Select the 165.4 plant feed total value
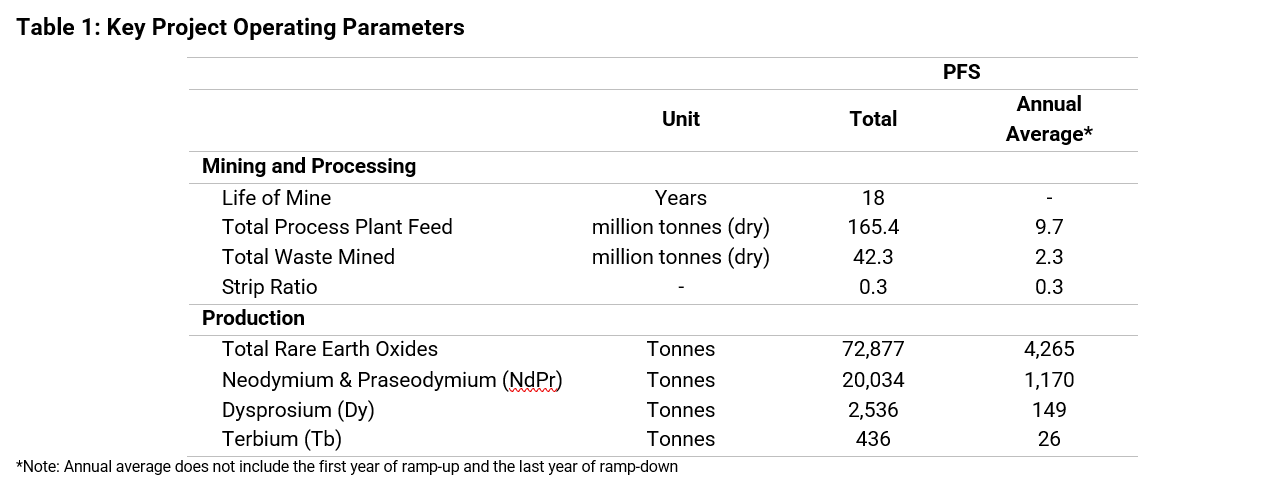The height and width of the screenshot is (487, 1269). tap(872, 227)
